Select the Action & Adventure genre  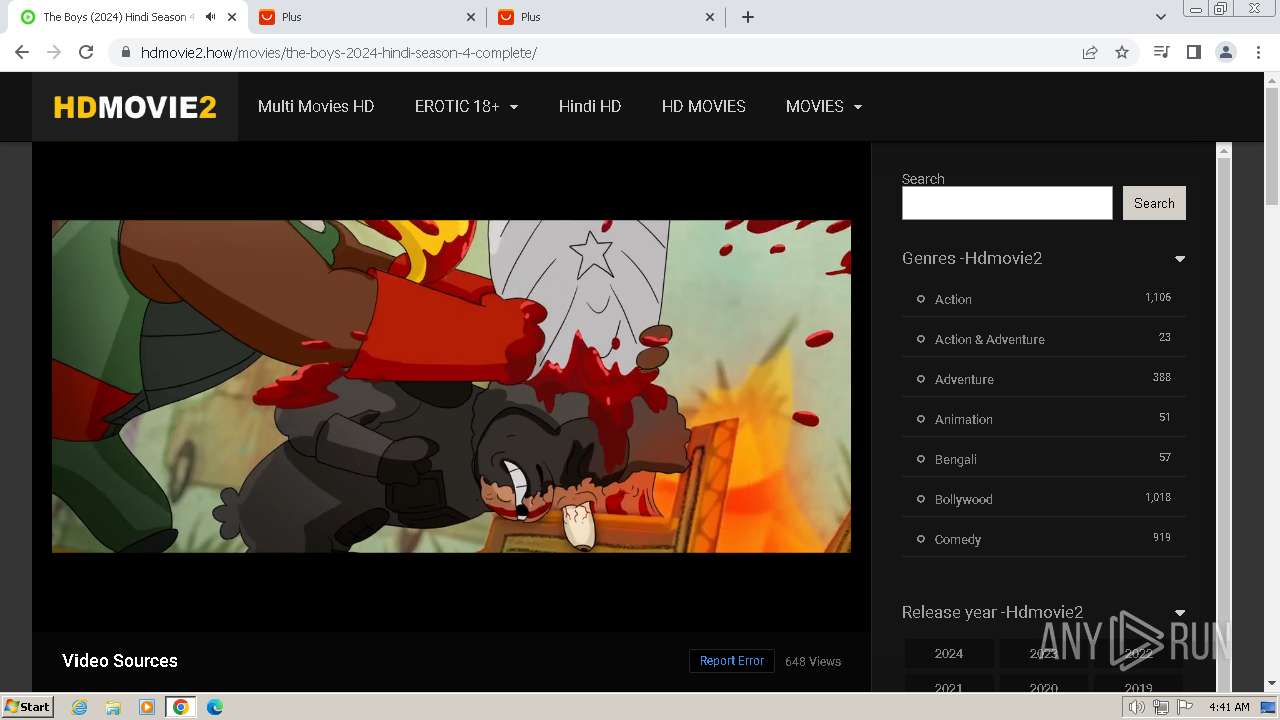[x=989, y=339]
